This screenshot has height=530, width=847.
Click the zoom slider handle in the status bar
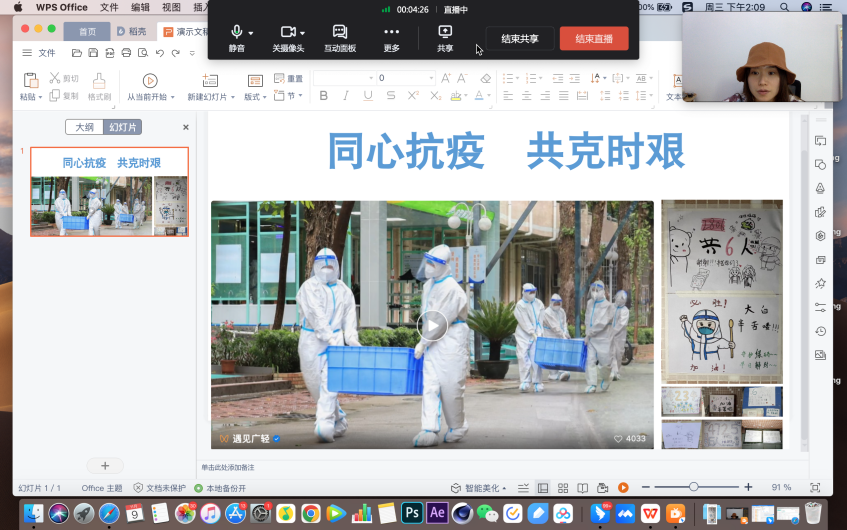[694, 487]
